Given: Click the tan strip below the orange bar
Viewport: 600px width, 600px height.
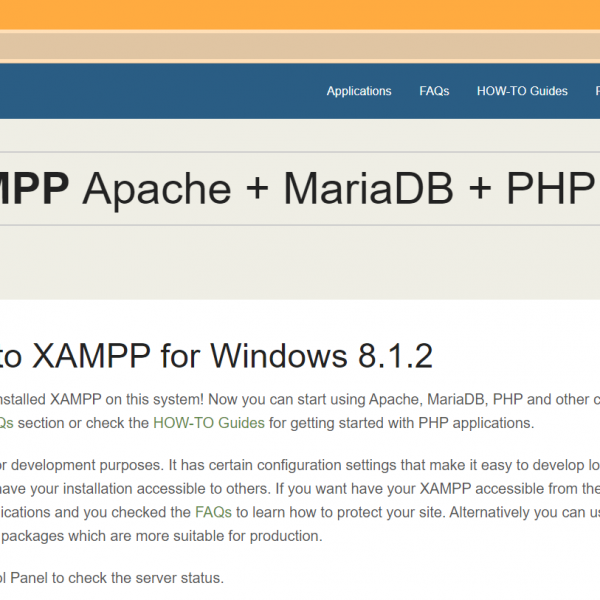Looking at the screenshot, I should (x=300, y=46).
